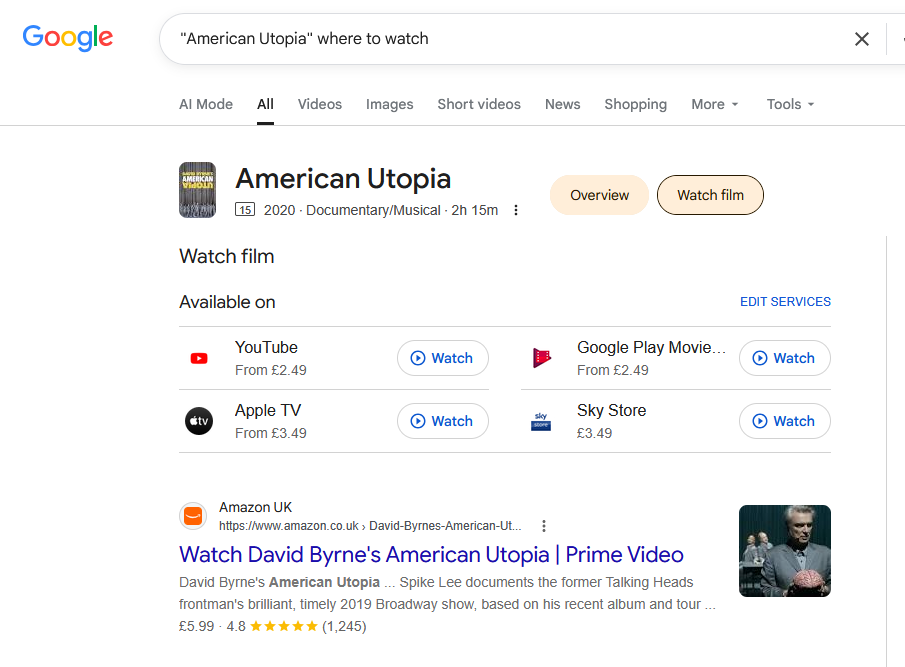Click the Sky Store icon
Screen dimensions: 905x667
pos(541,421)
